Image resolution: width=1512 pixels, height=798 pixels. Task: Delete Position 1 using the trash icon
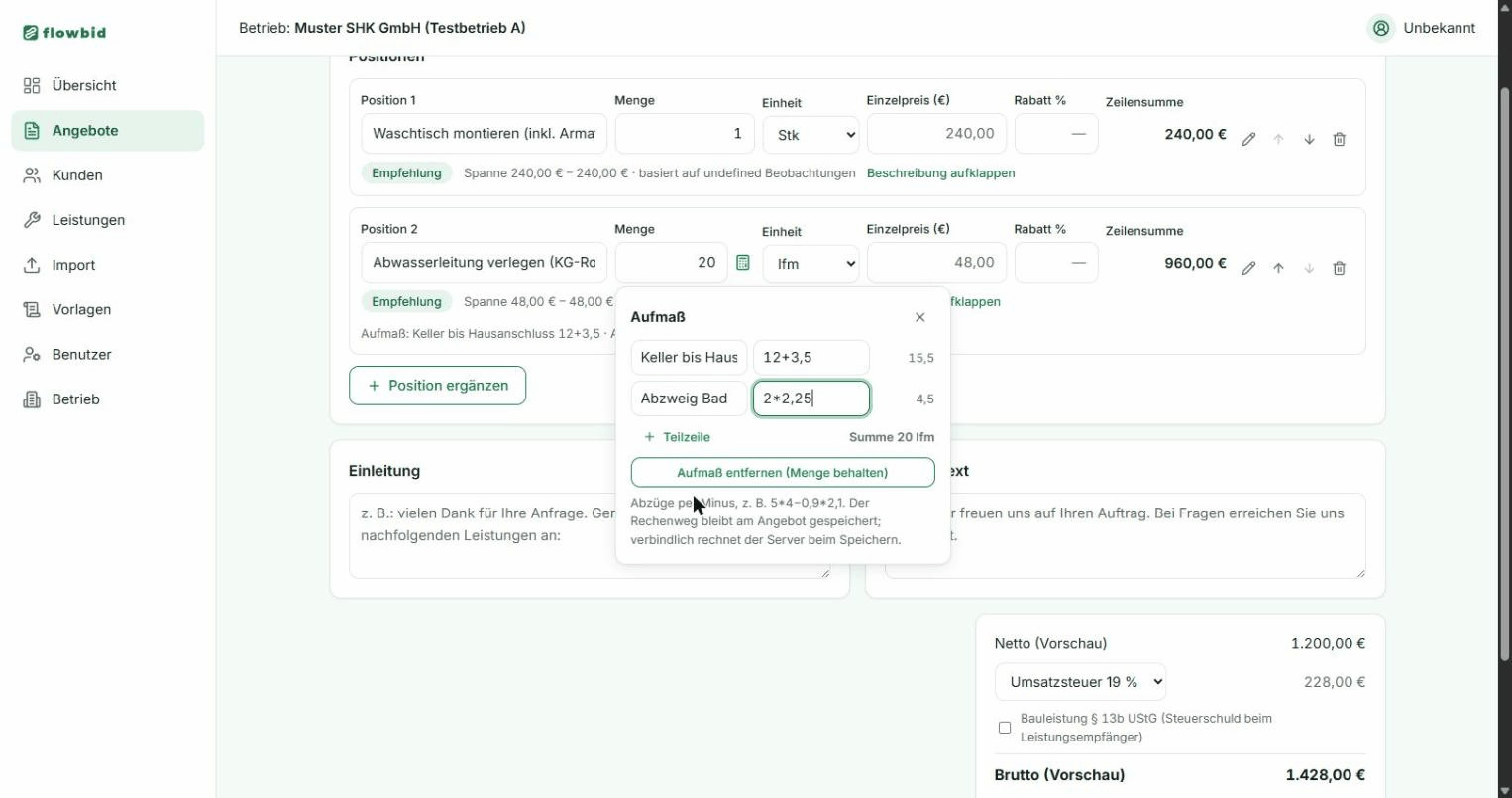[x=1340, y=140]
